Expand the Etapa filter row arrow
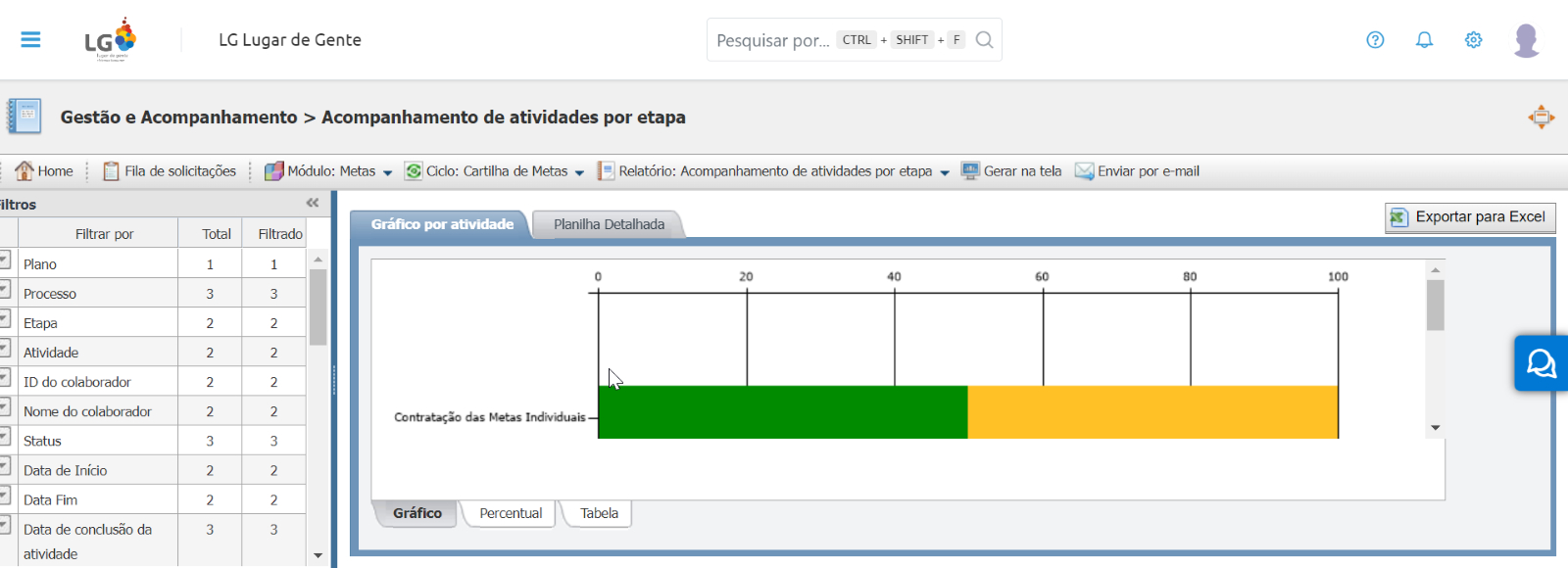The image size is (1568, 568). click(4, 319)
